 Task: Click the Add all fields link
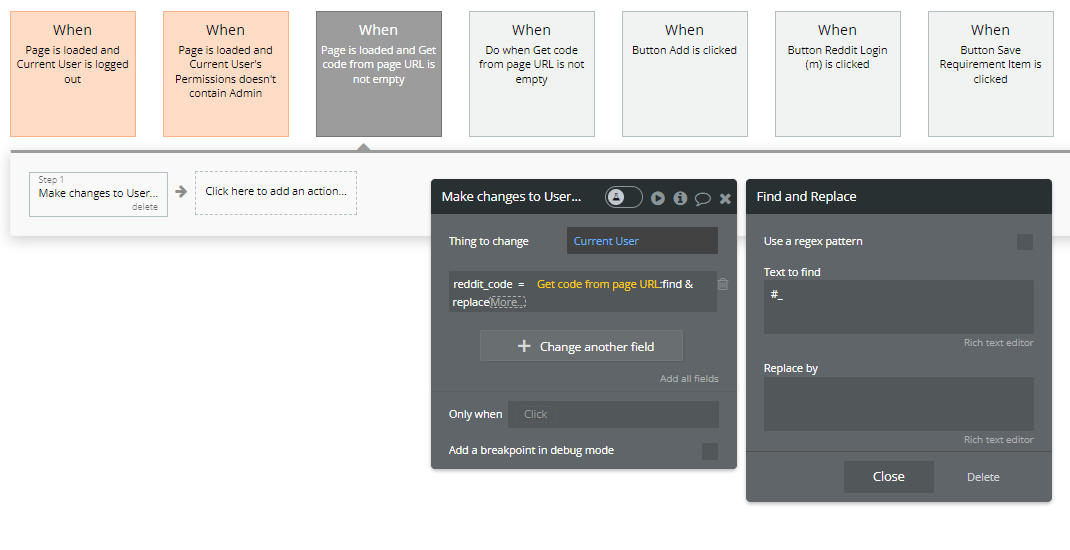click(689, 379)
